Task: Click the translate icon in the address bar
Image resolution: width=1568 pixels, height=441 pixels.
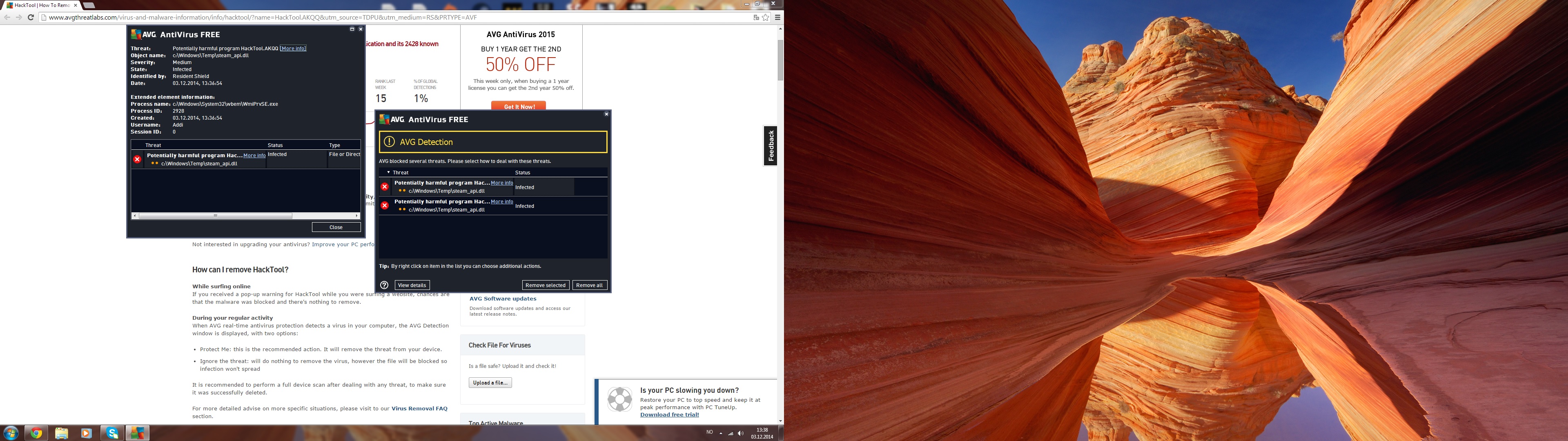Action: point(756,17)
